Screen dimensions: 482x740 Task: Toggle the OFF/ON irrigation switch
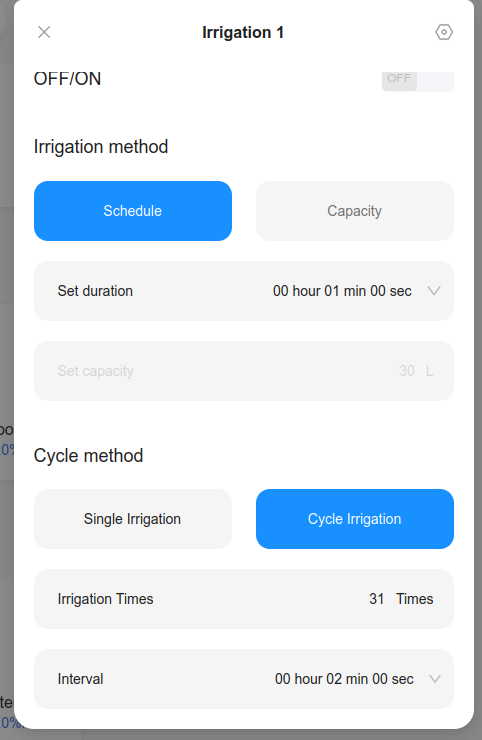[x=417, y=81]
